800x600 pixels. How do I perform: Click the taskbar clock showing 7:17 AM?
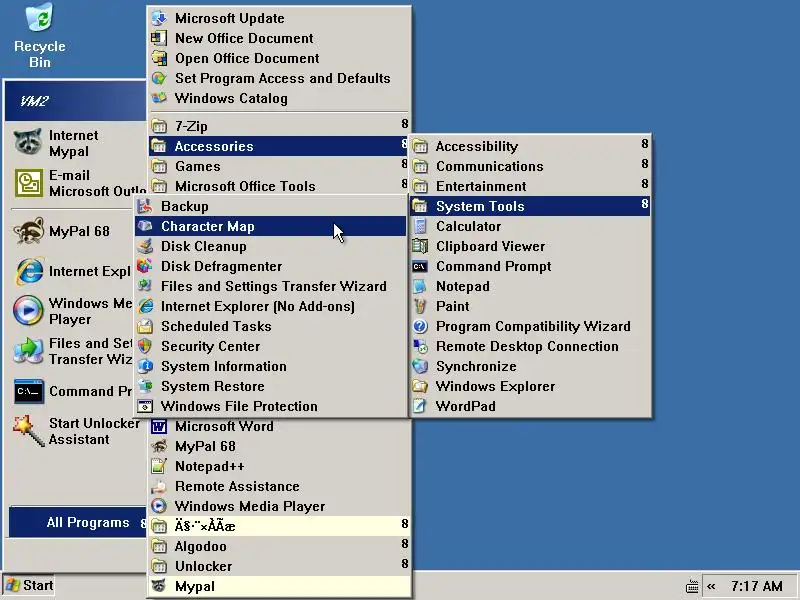coord(757,586)
